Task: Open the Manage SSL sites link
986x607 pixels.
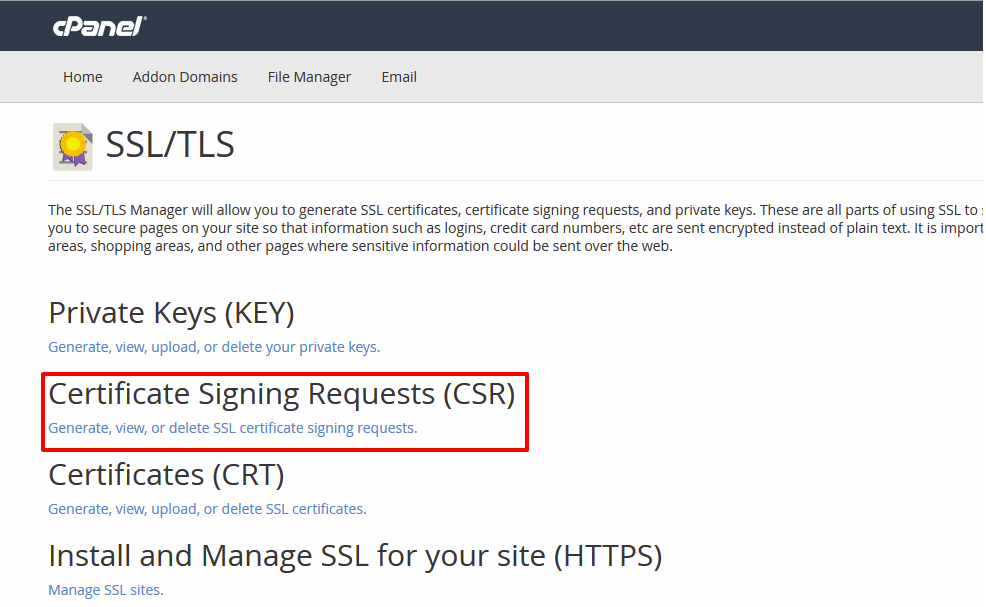Action: (x=106, y=589)
